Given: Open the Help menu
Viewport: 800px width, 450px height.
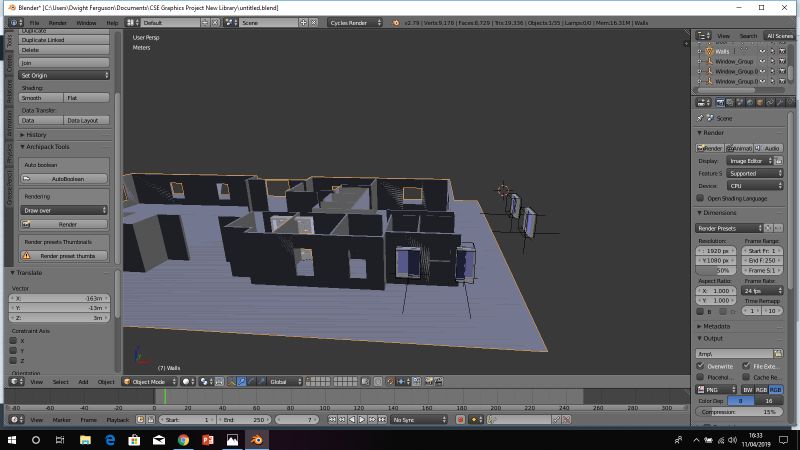Looking at the screenshot, I should 112,22.
